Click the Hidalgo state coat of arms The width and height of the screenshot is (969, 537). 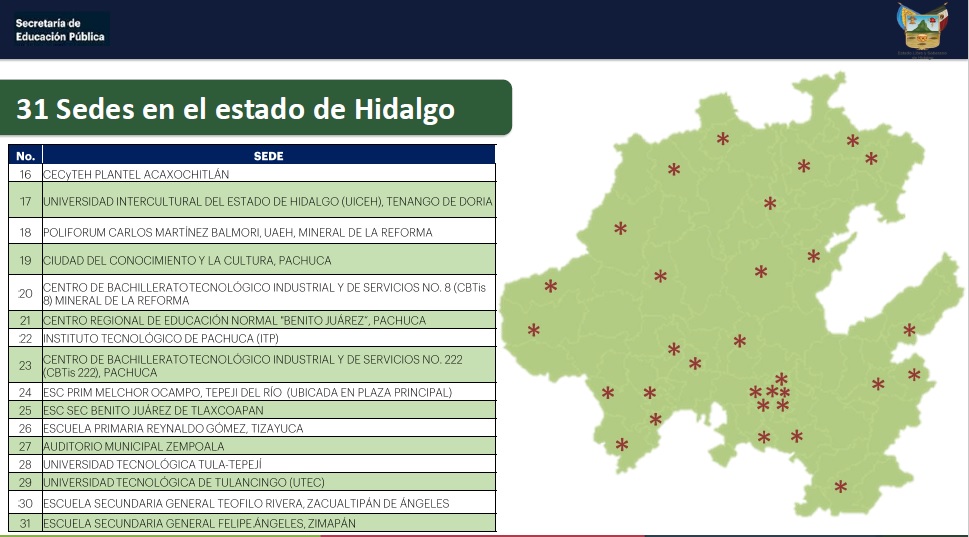coord(923,26)
